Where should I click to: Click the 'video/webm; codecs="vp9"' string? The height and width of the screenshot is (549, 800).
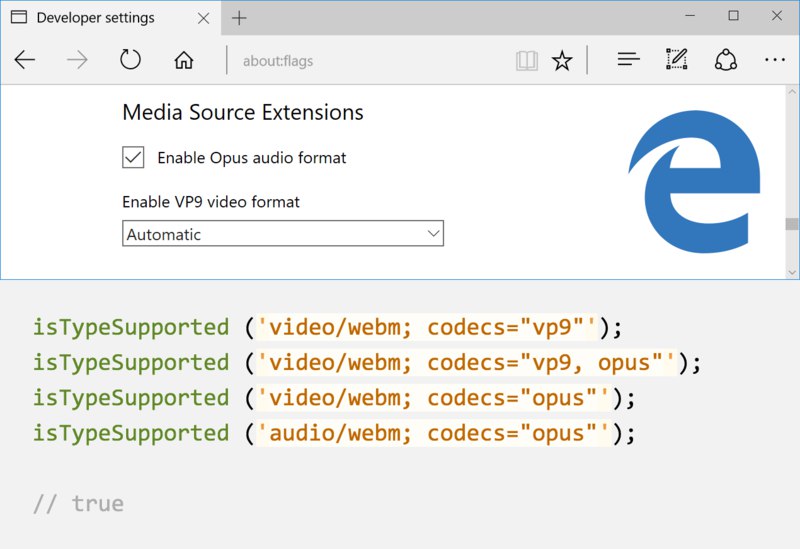pyautogui.click(x=426, y=328)
